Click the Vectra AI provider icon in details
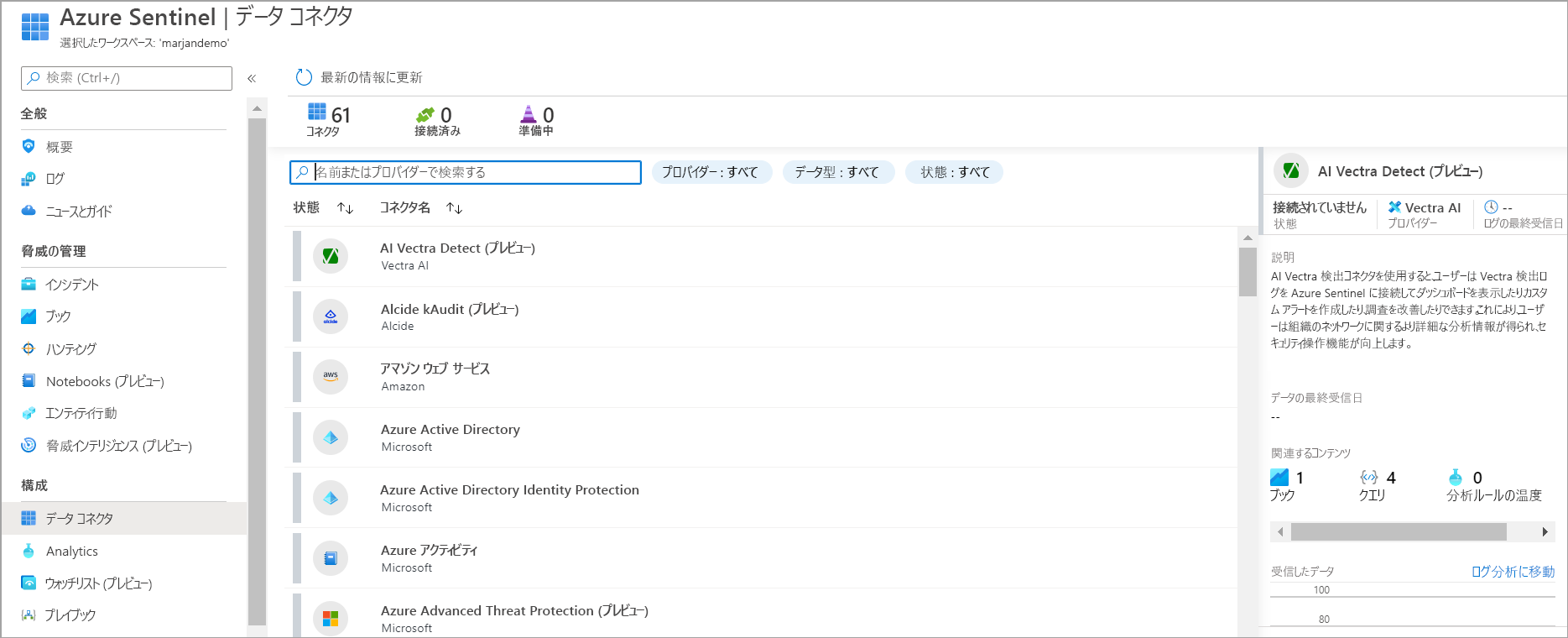Image resolution: width=1568 pixels, height=638 pixels. pyautogui.click(x=1394, y=207)
